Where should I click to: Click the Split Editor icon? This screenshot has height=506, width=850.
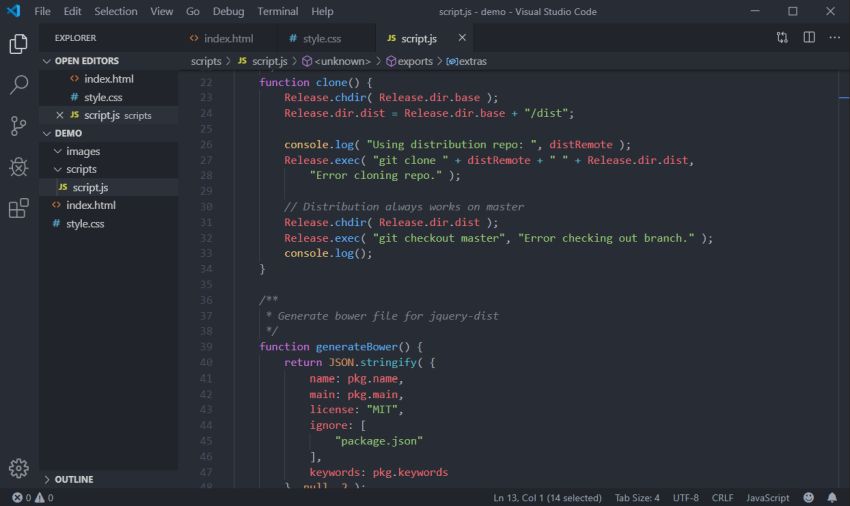pos(808,38)
